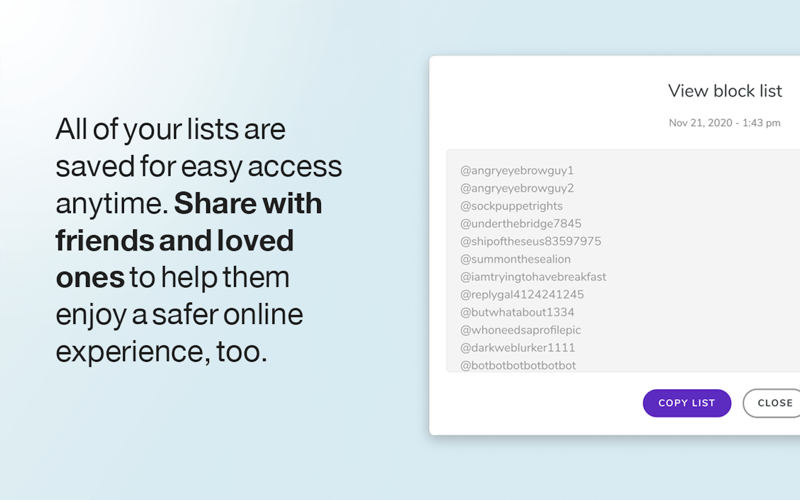Image resolution: width=800 pixels, height=500 pixels.
Task: Click the 'All of your lists are' line
Action: [x=170, y=129]
